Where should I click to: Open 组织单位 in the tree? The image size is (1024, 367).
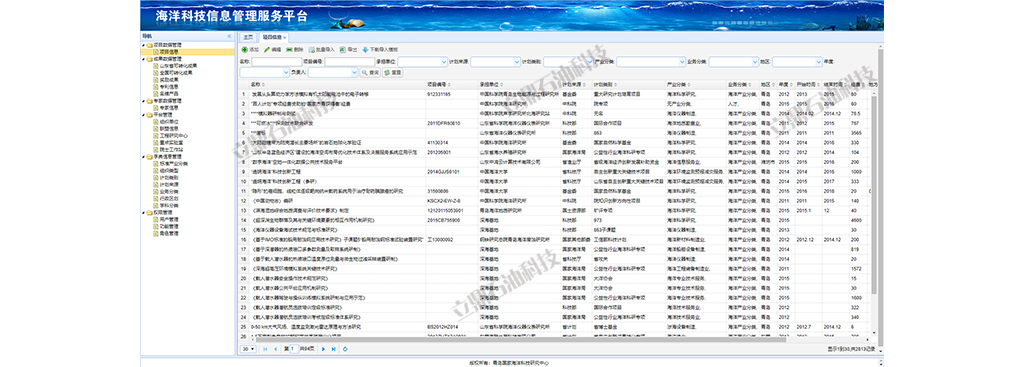[x=168, y=121]
